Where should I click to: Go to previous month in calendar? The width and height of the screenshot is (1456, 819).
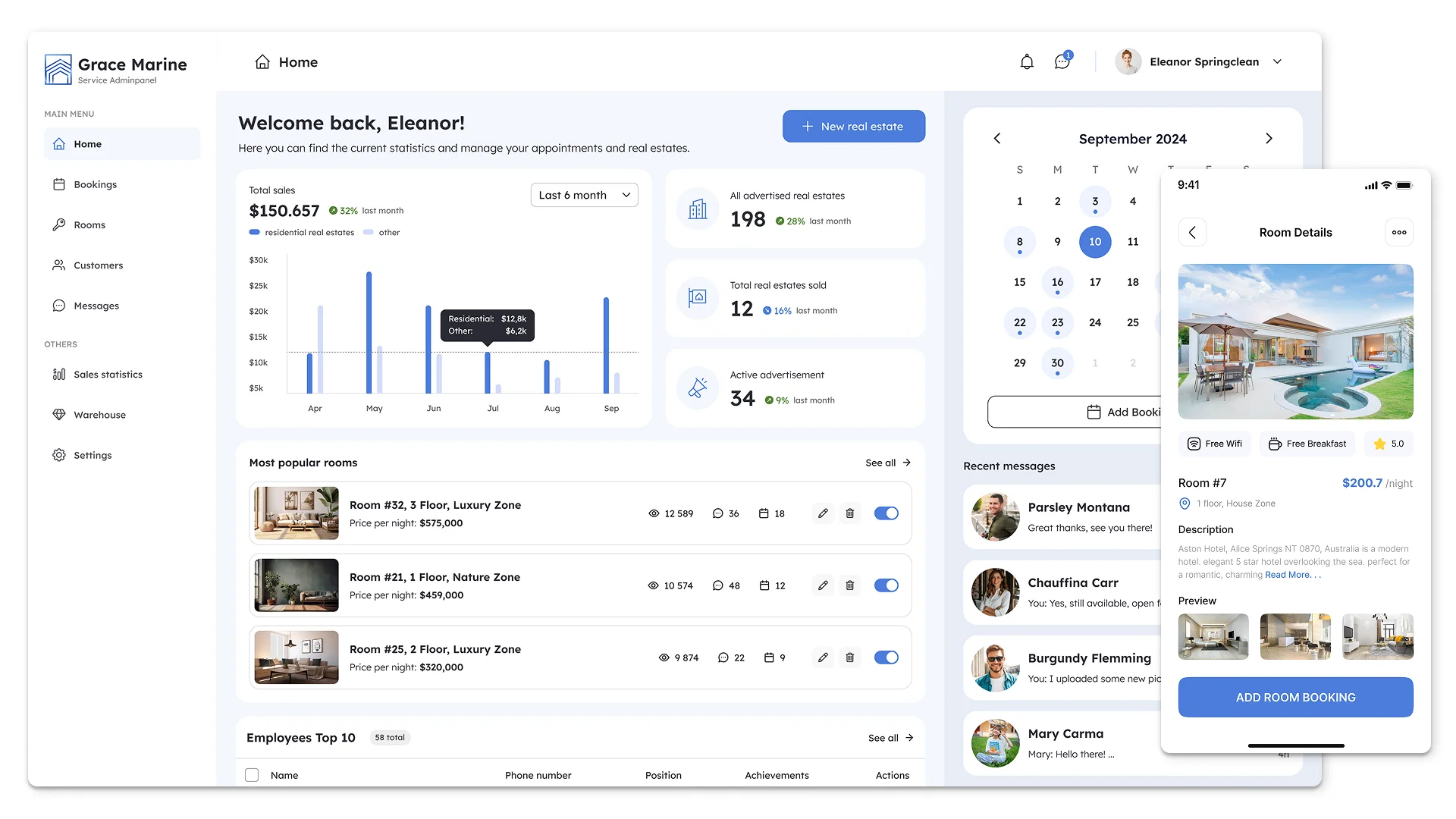pos(997,138)
